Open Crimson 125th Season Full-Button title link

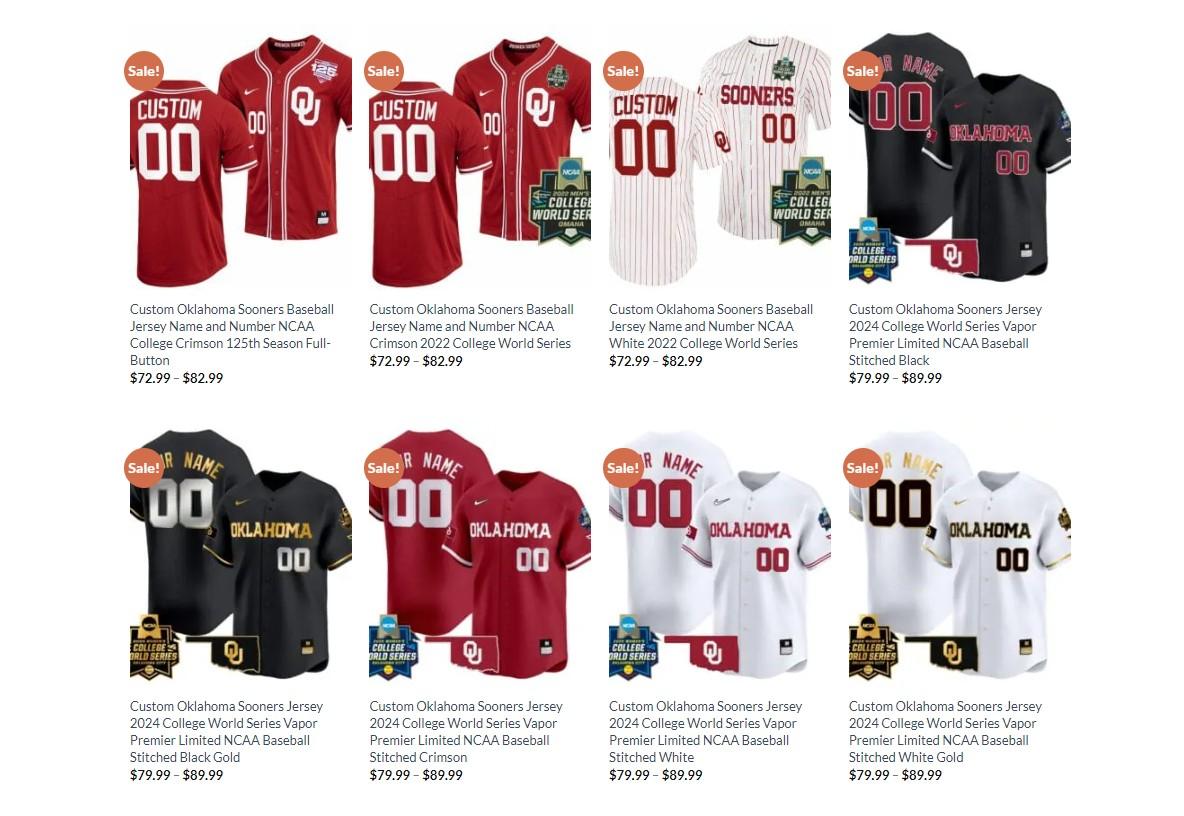click(232, 334)
